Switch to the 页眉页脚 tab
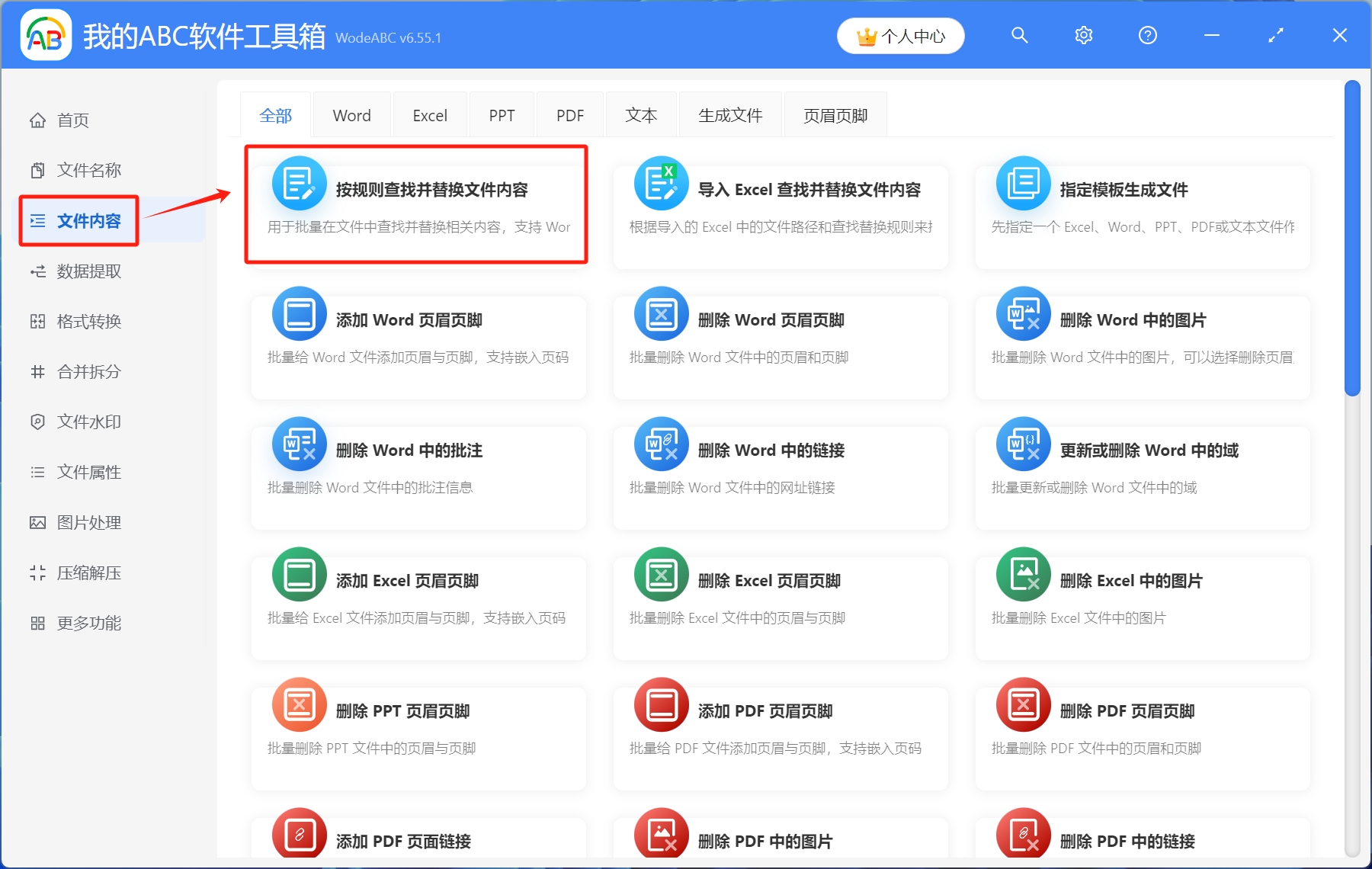 point(835,114)
